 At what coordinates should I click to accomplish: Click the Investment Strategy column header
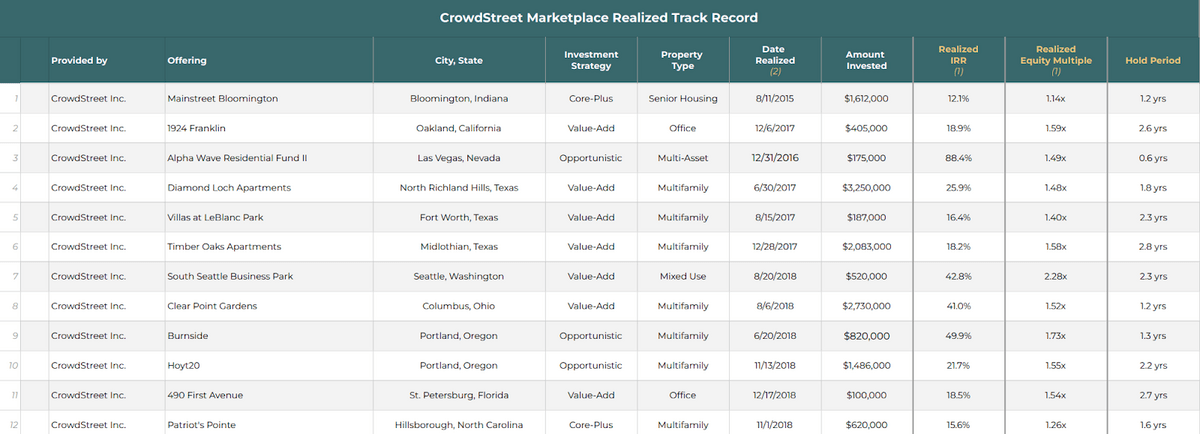(x=591, y=60)
